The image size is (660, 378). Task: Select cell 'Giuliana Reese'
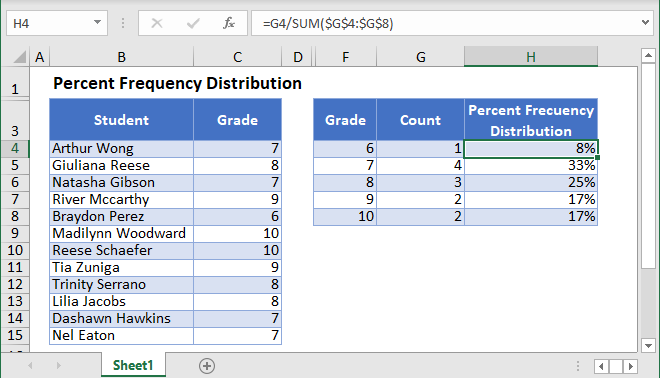(x=121, y=165)
